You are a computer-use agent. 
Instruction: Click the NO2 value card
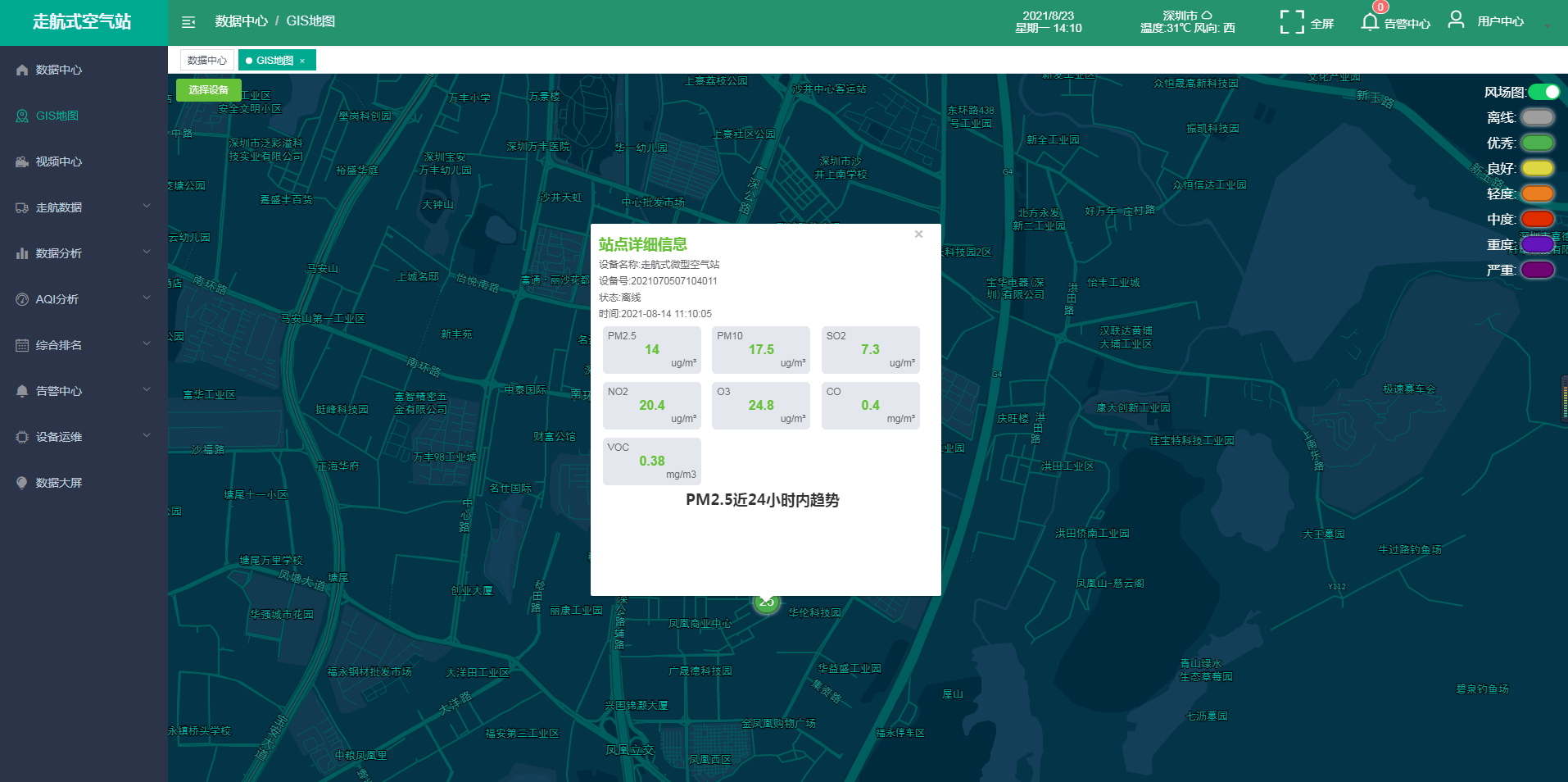point(652,406)
